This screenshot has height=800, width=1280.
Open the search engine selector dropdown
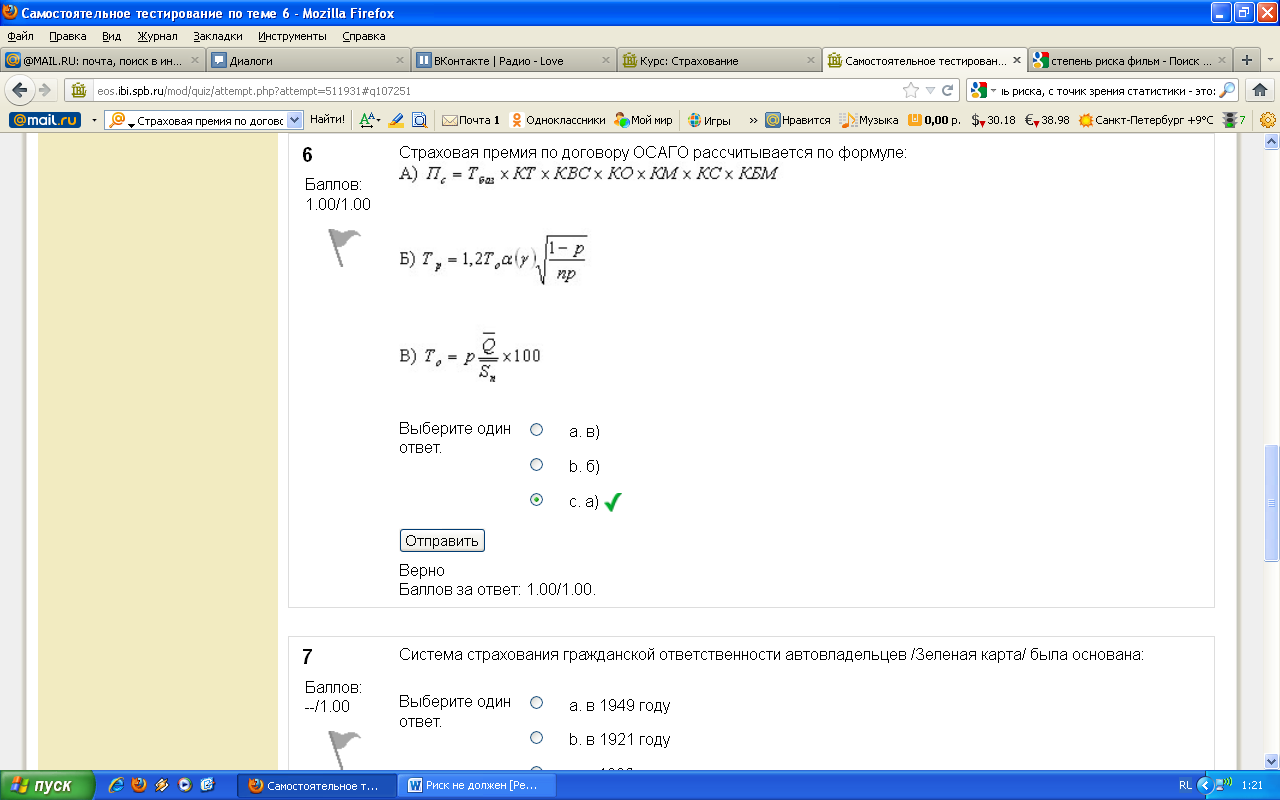994,90
